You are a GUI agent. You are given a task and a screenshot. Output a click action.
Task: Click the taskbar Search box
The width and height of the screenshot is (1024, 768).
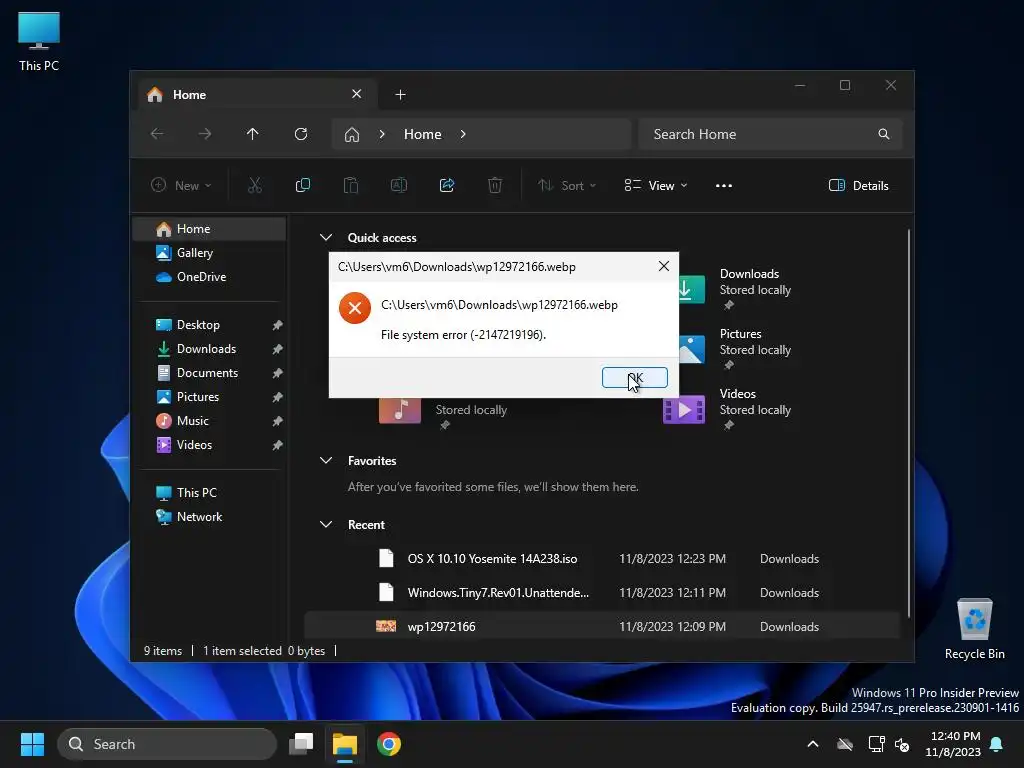(x=167, y=744)
